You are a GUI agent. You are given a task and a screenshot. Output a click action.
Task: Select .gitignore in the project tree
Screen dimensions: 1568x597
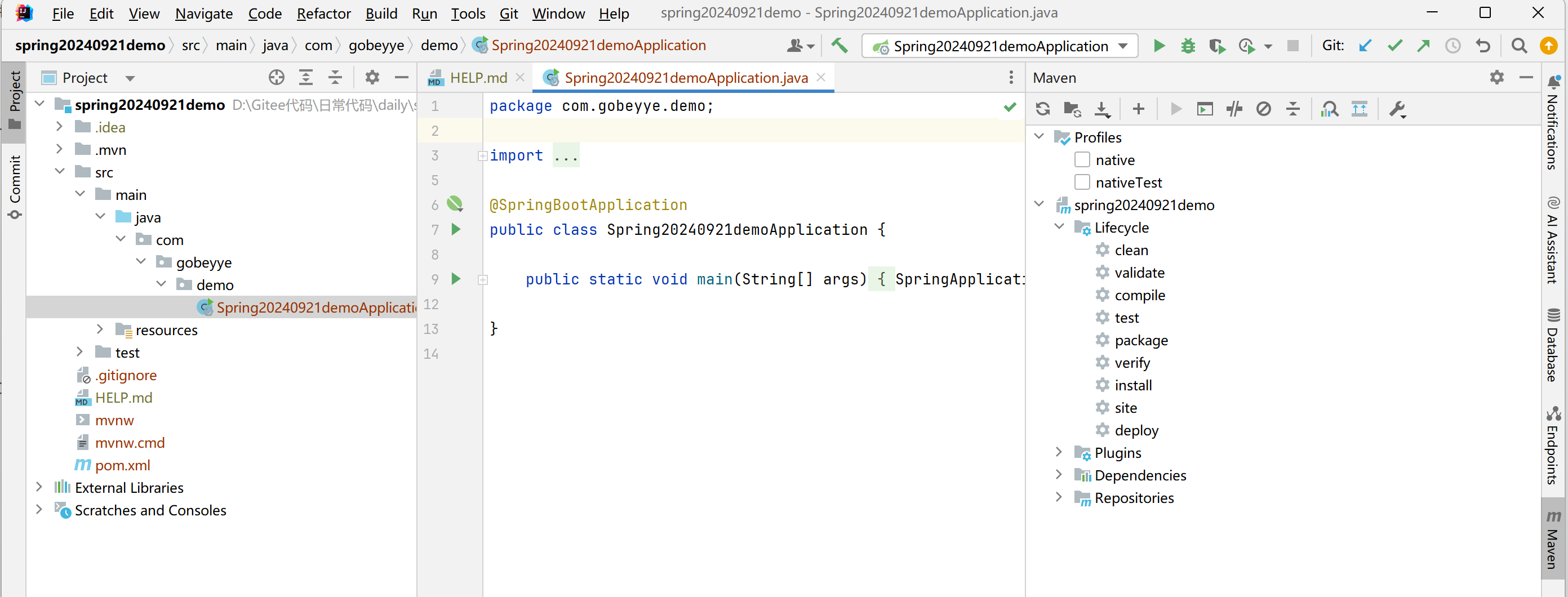126,375
